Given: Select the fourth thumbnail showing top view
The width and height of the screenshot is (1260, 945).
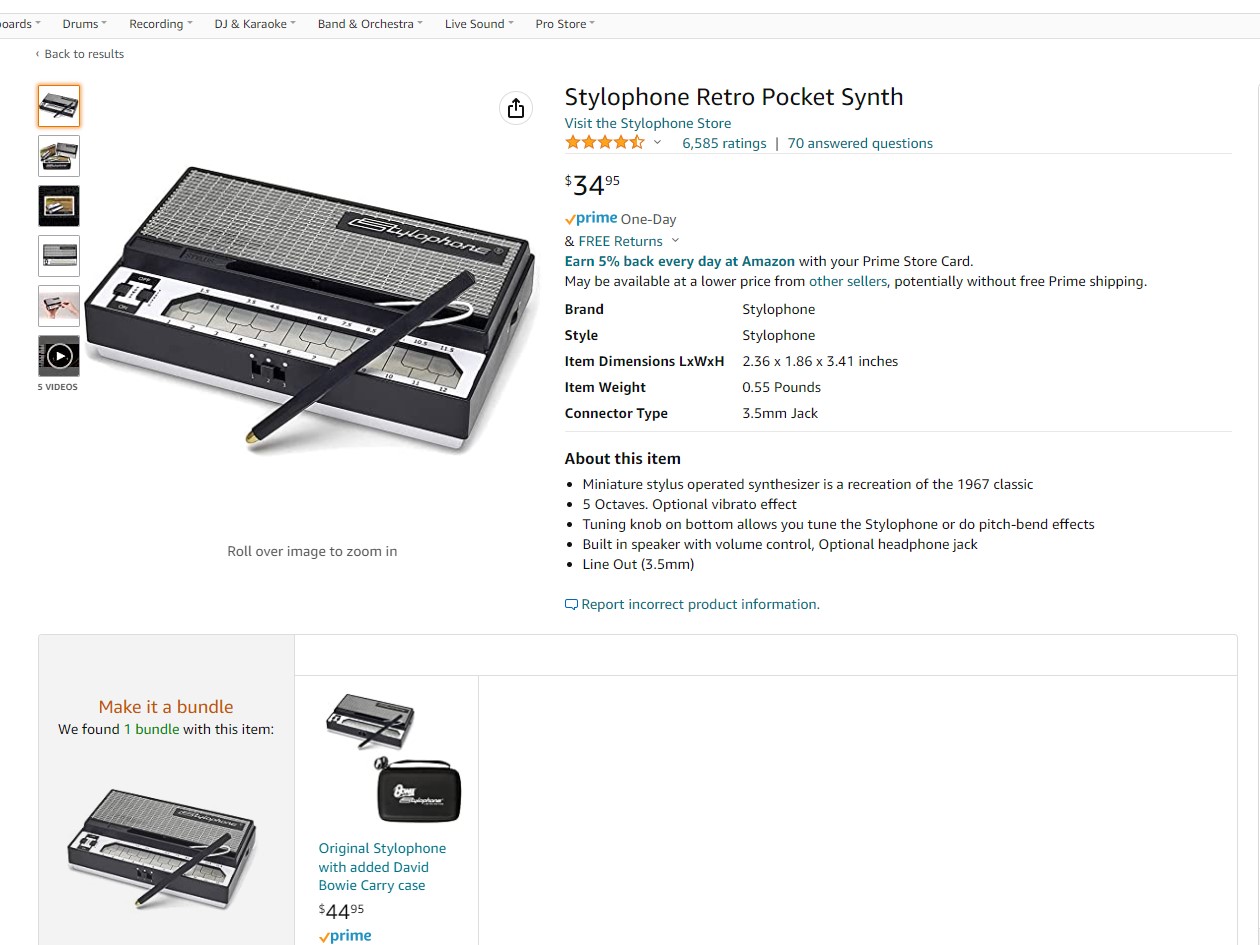Looking at the screenshot, I should [x=59, y=256].
